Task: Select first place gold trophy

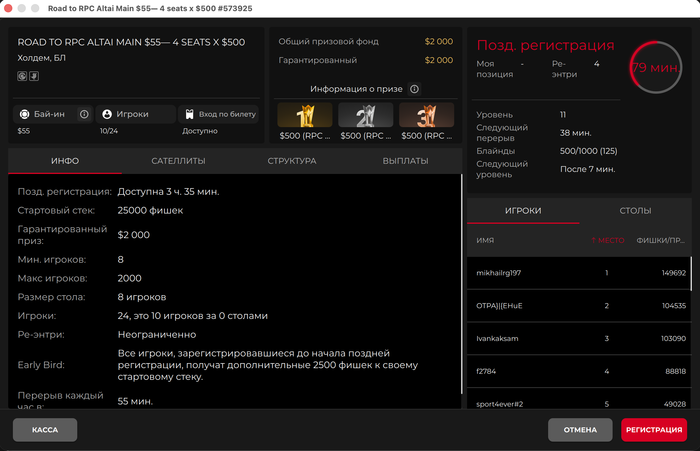Action: [x=305, y=115]
